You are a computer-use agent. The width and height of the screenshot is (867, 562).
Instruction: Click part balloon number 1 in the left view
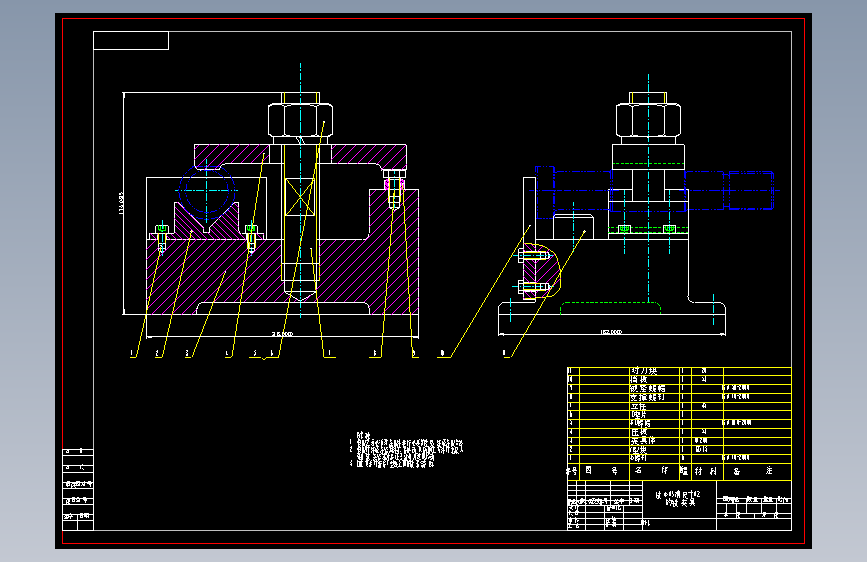132,352
